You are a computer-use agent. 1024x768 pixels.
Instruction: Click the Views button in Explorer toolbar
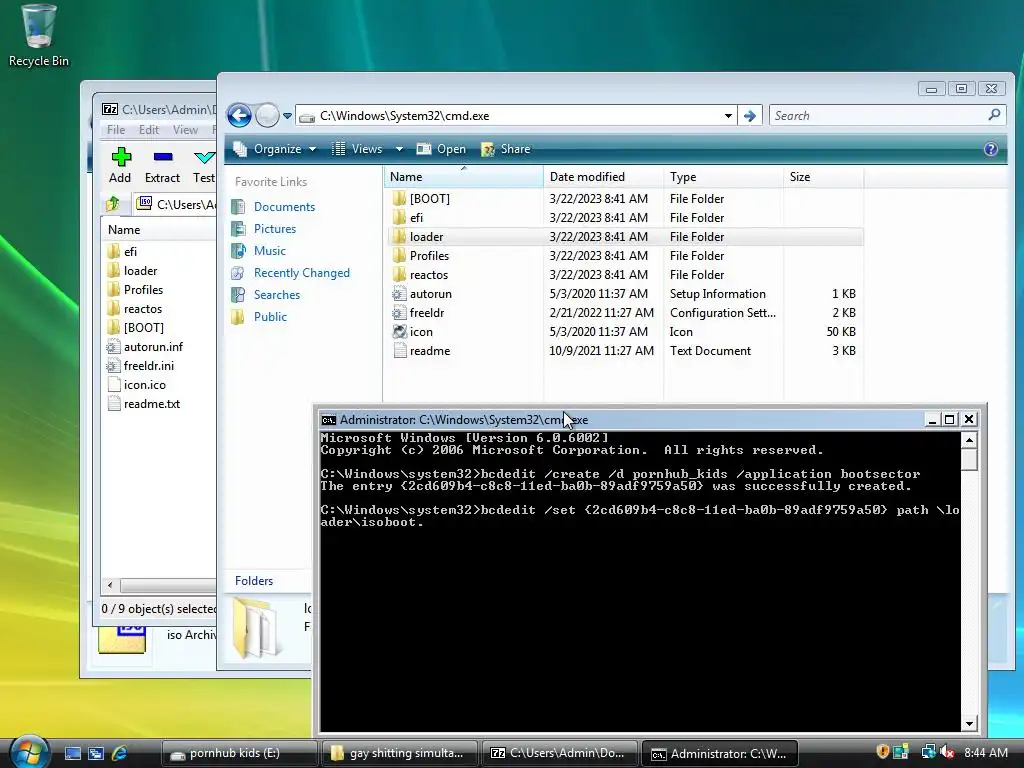(x=357, y=149)
